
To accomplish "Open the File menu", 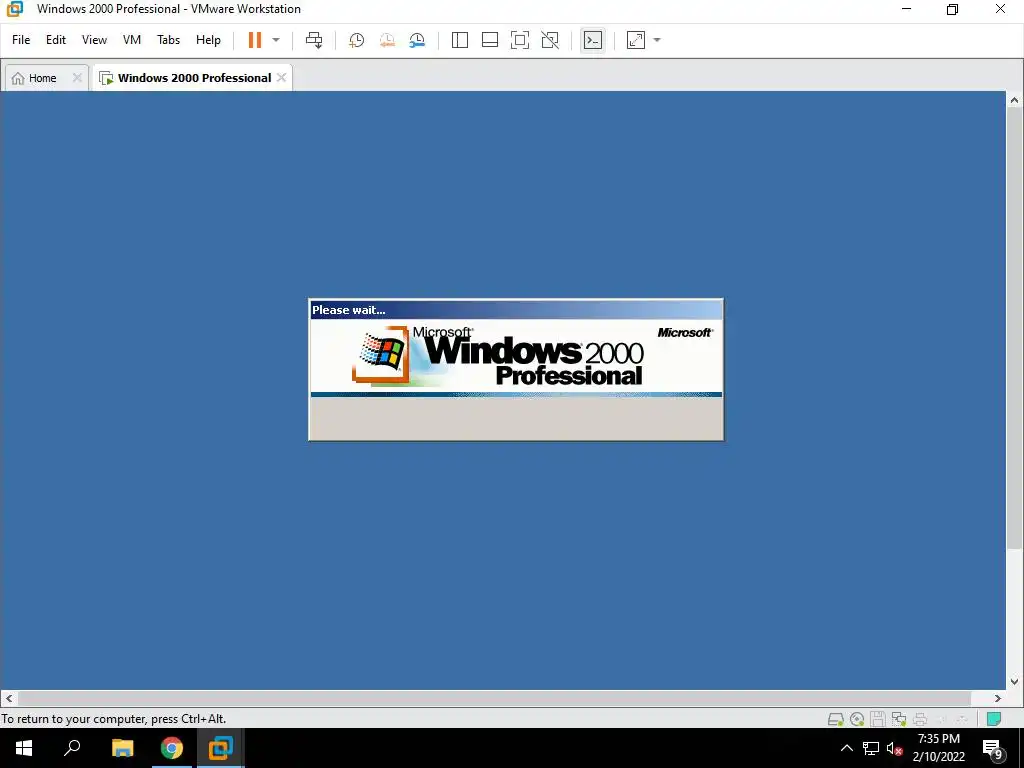I will pos(21,40).
